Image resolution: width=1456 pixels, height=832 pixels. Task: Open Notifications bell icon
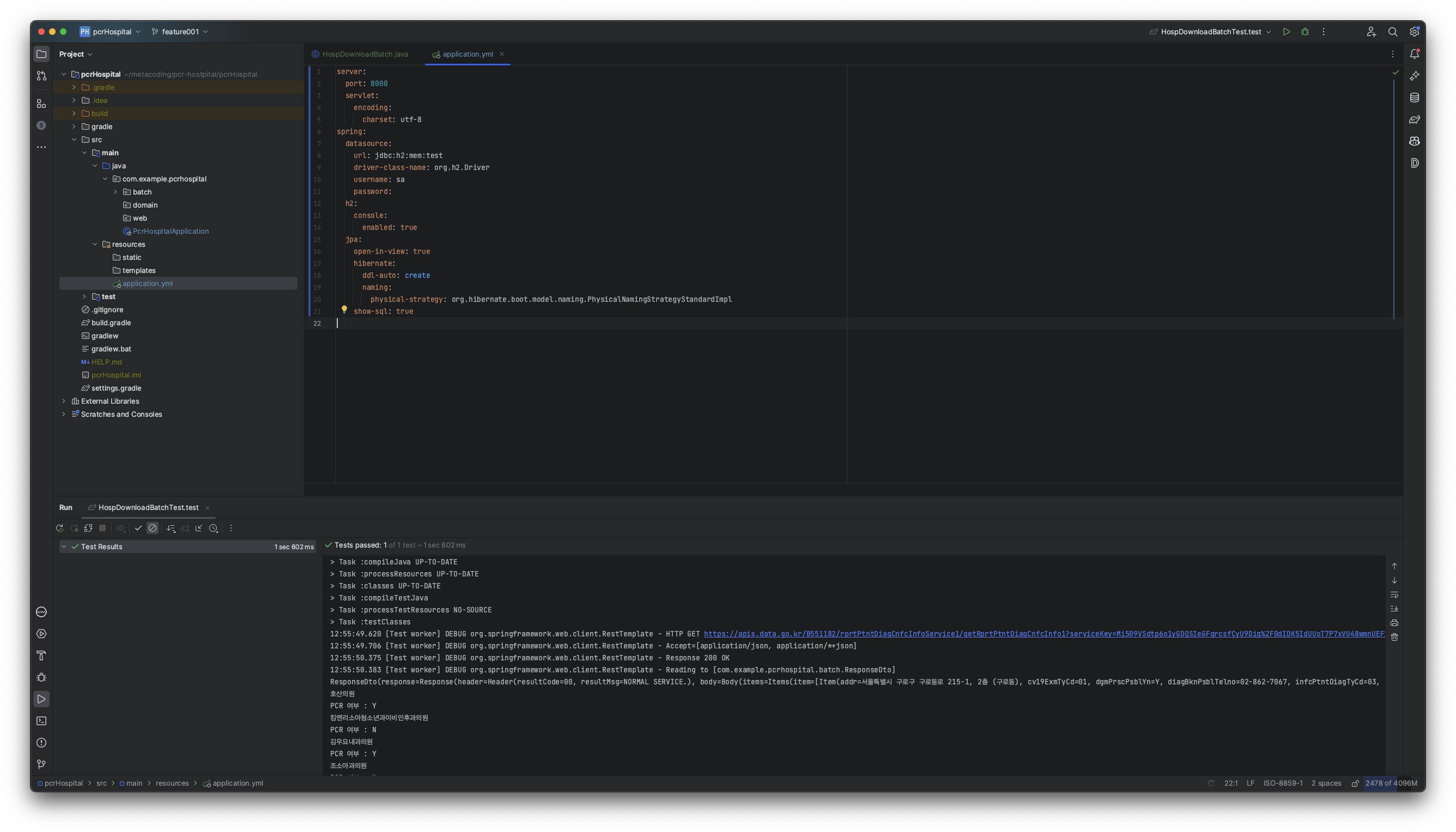coord(1414,54)
